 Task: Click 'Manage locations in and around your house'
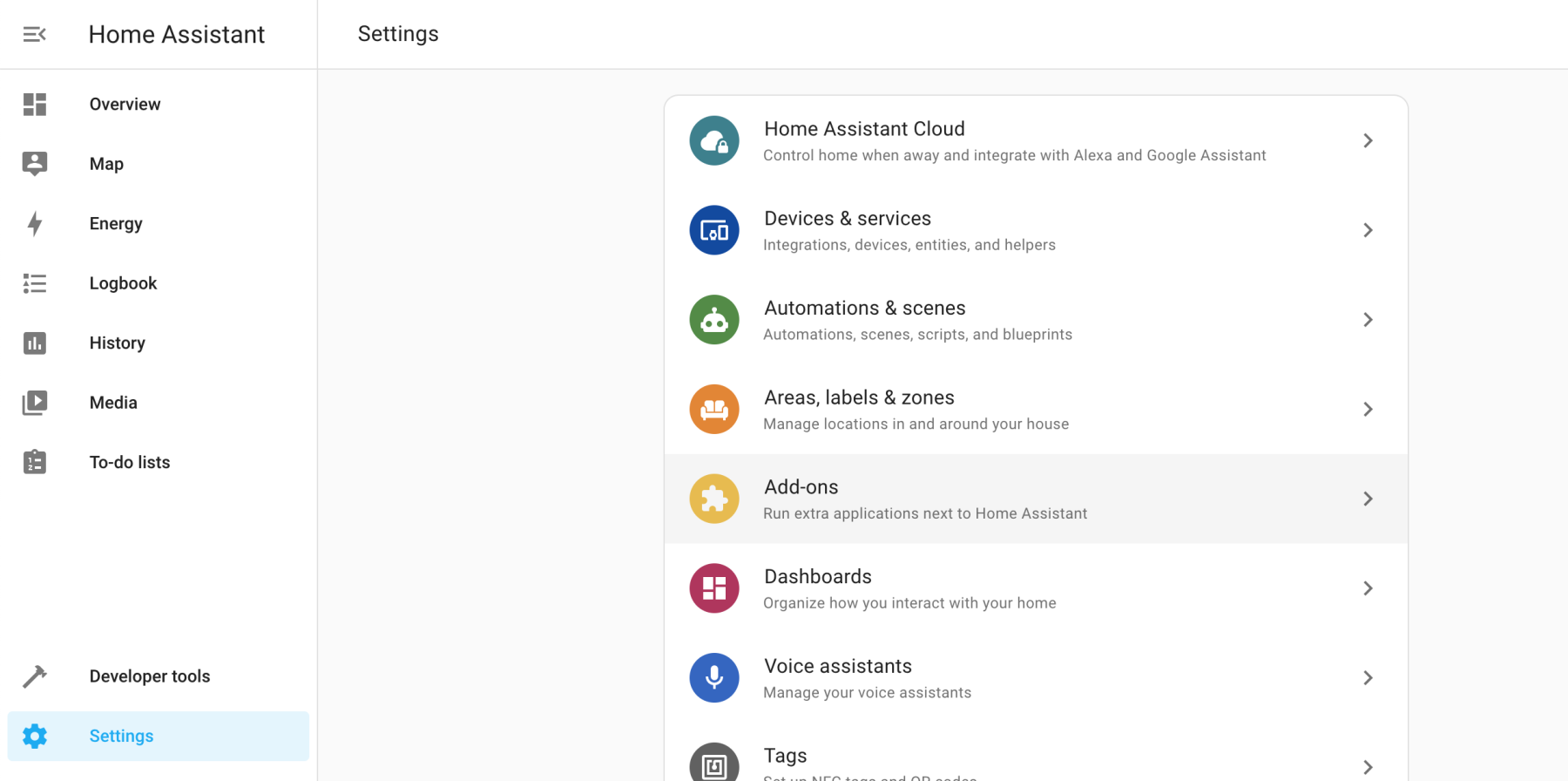pyautogui.click(x=916, y=424)
